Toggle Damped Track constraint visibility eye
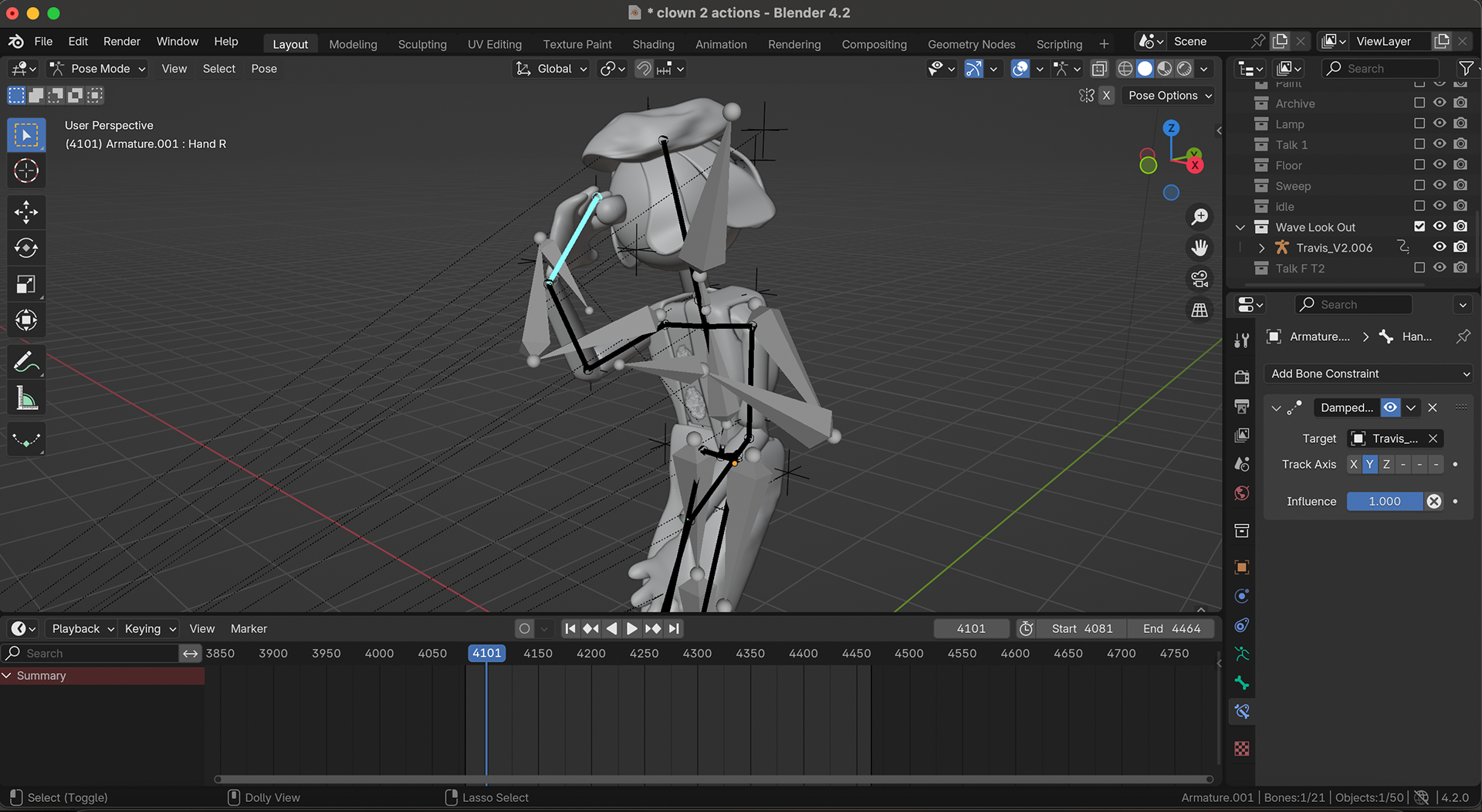1482x812 pixels. pos(1390,408)
